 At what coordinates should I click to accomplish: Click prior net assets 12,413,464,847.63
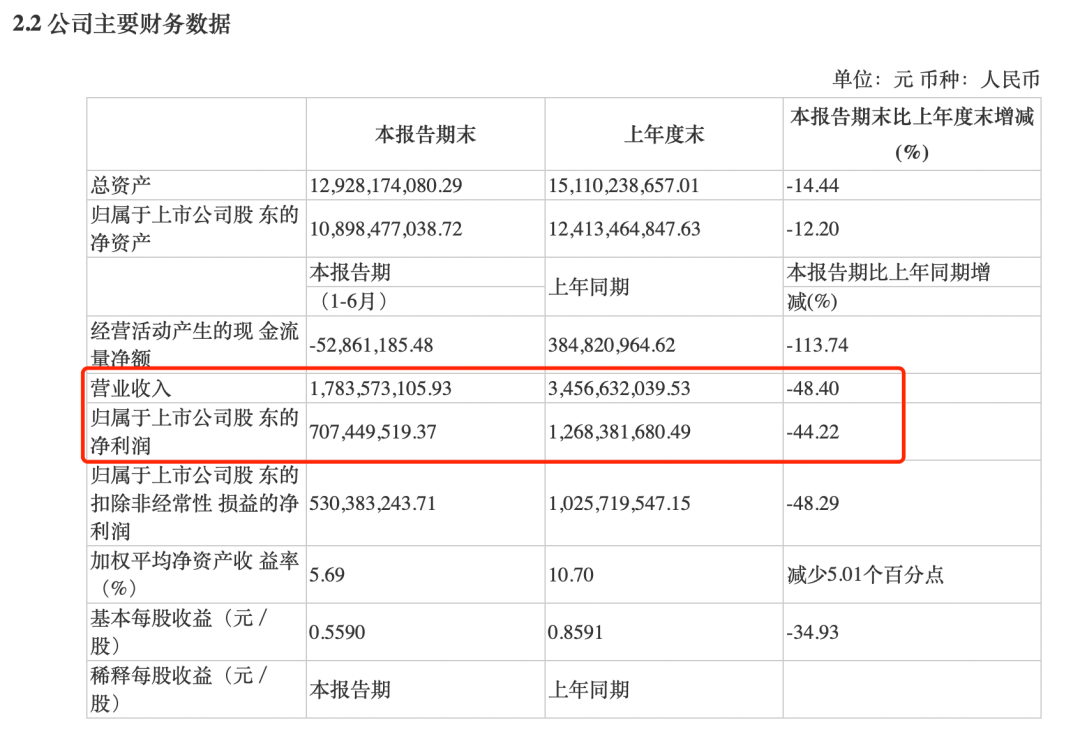point(624,229)
